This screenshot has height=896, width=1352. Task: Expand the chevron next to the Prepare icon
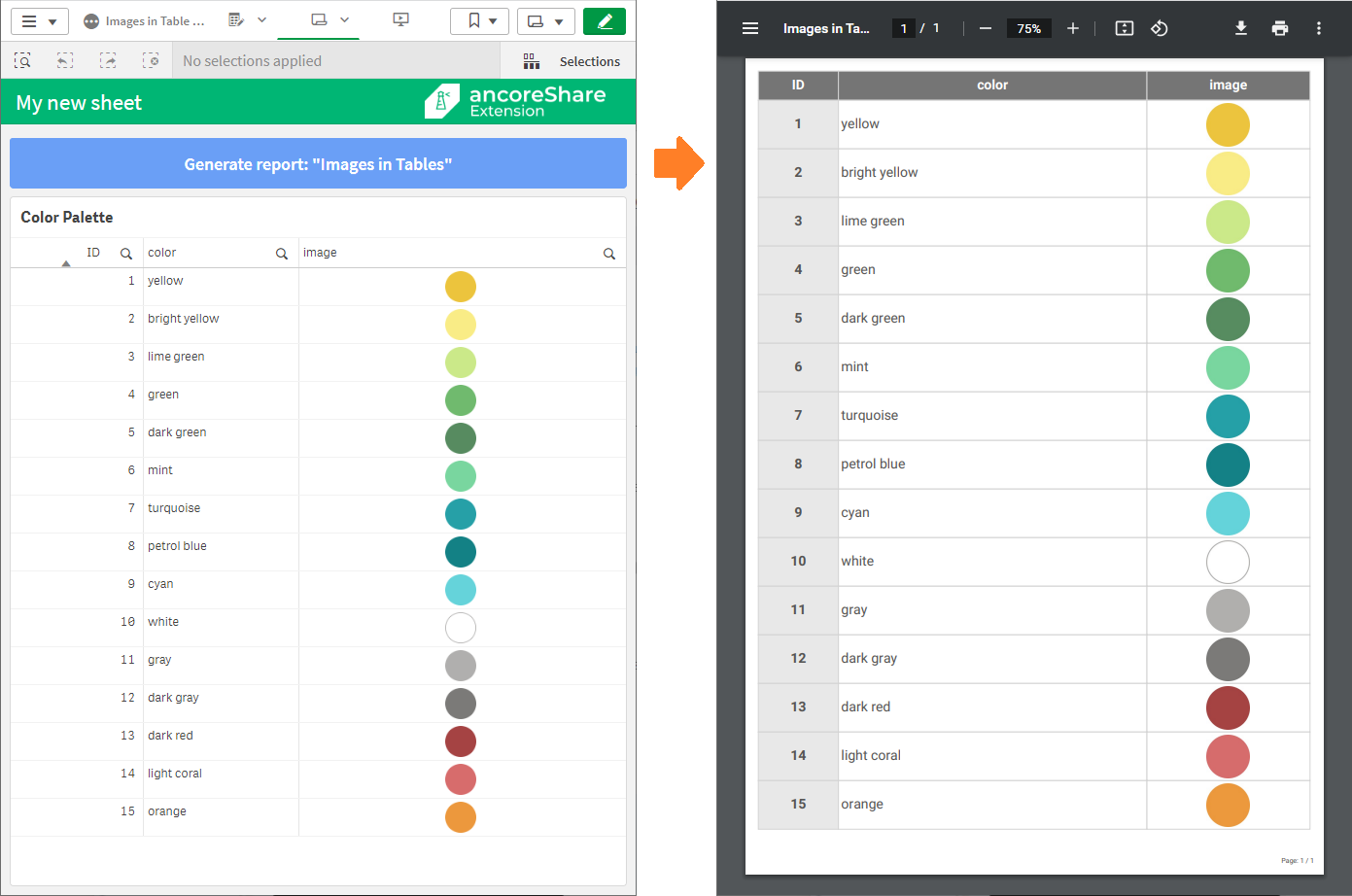click(x=261, y=20)
